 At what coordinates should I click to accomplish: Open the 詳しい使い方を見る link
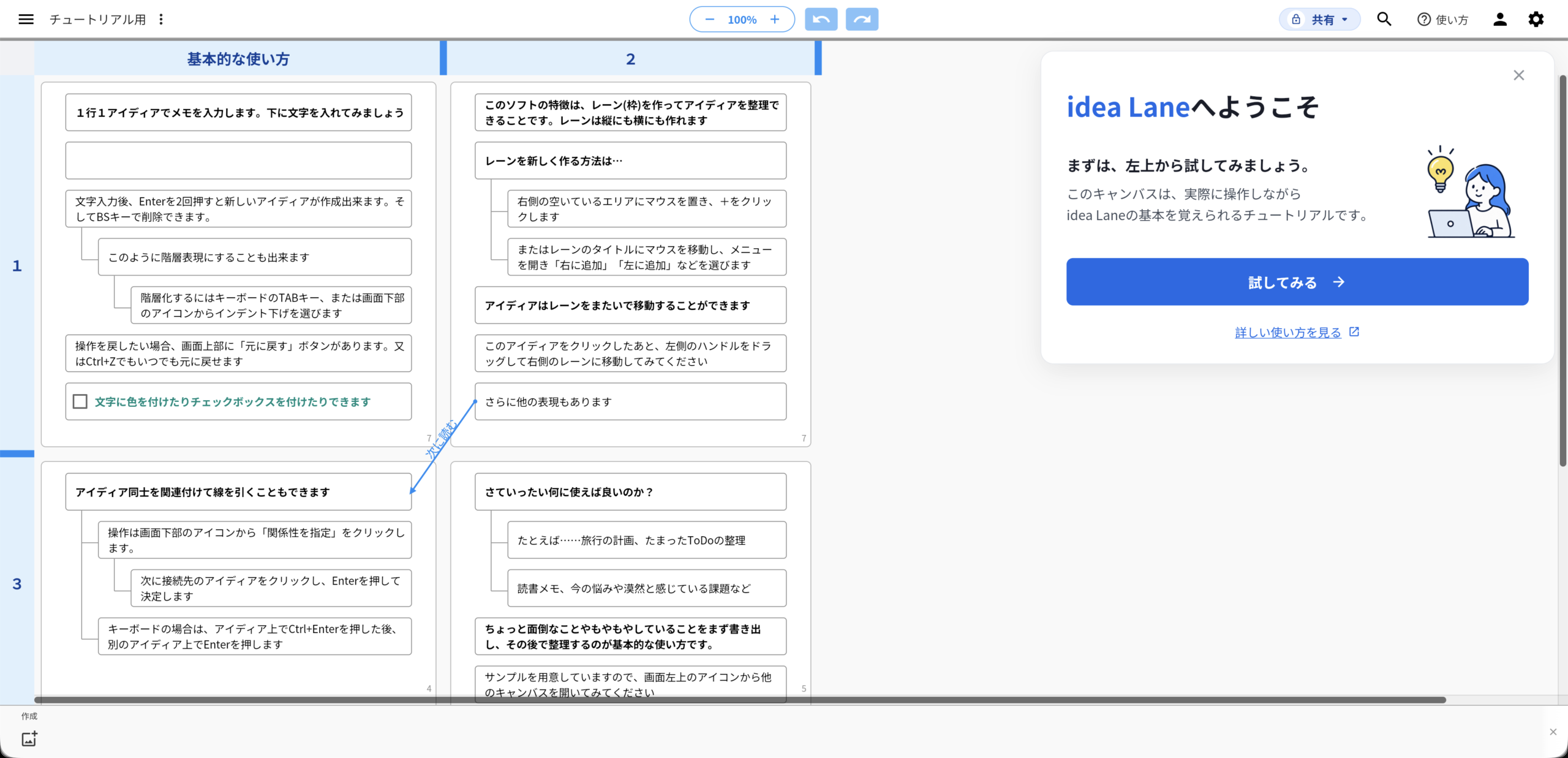tap(1297, 332)
